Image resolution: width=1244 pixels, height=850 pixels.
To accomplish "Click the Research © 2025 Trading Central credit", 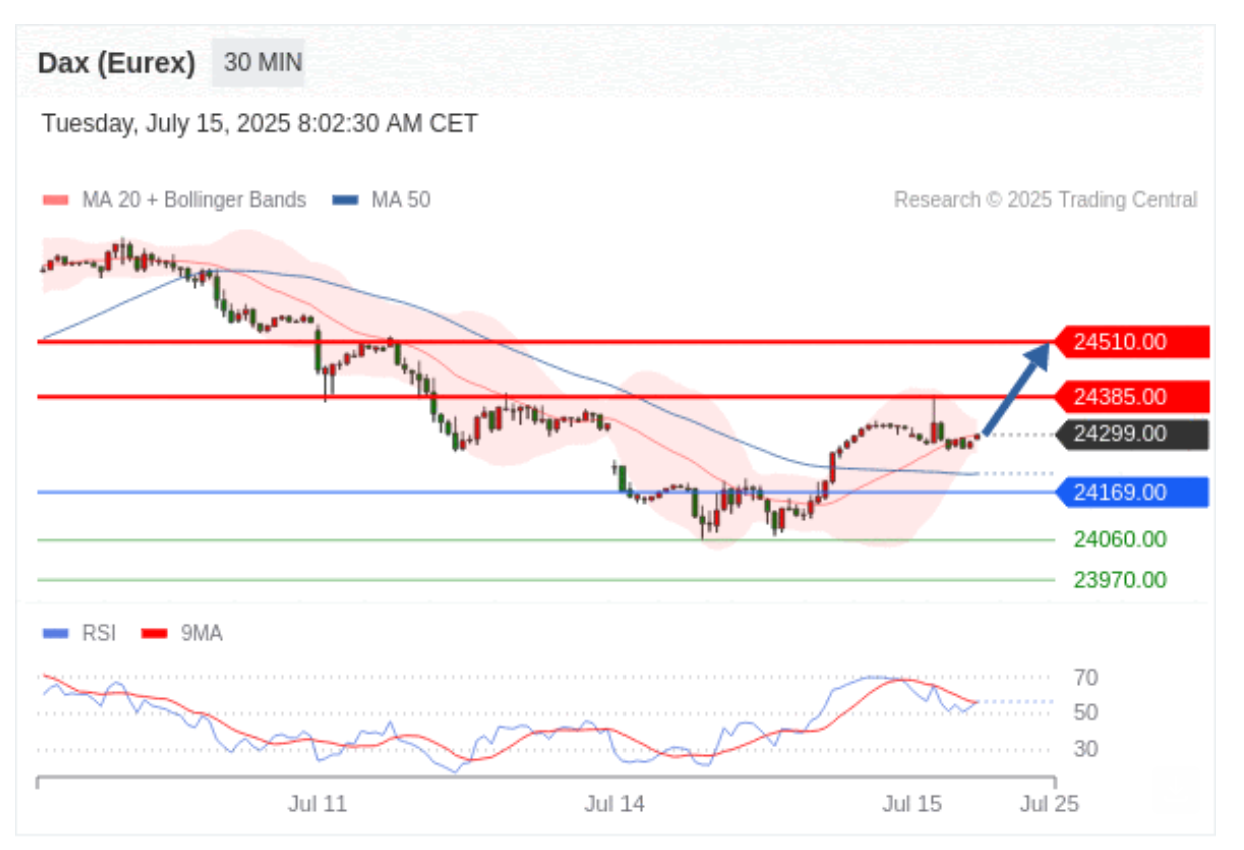I will [1045, 200].
